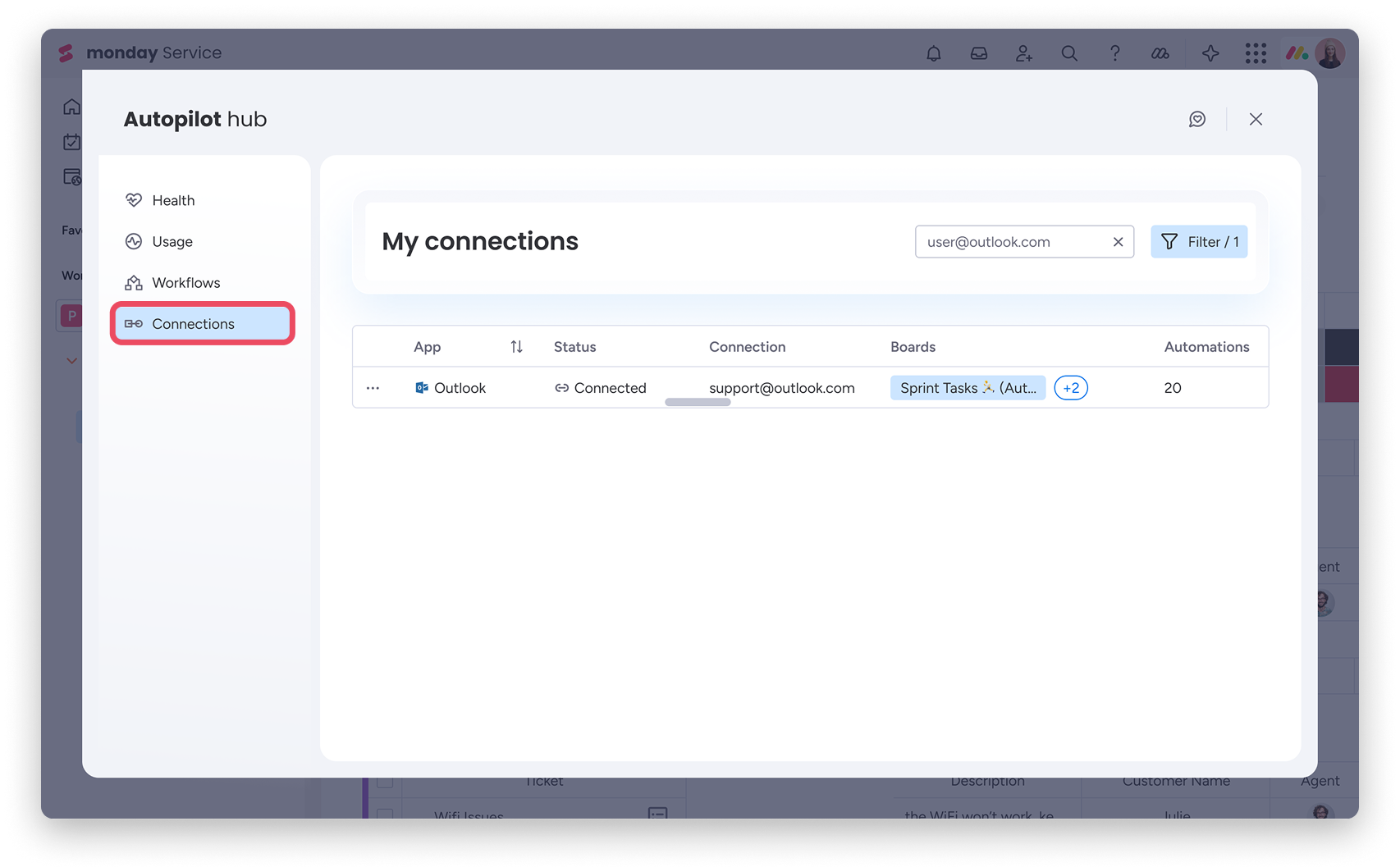Click the sparkle AI assistant icon
This screenshot has height=867, width=1400.
click(1210, 53)
